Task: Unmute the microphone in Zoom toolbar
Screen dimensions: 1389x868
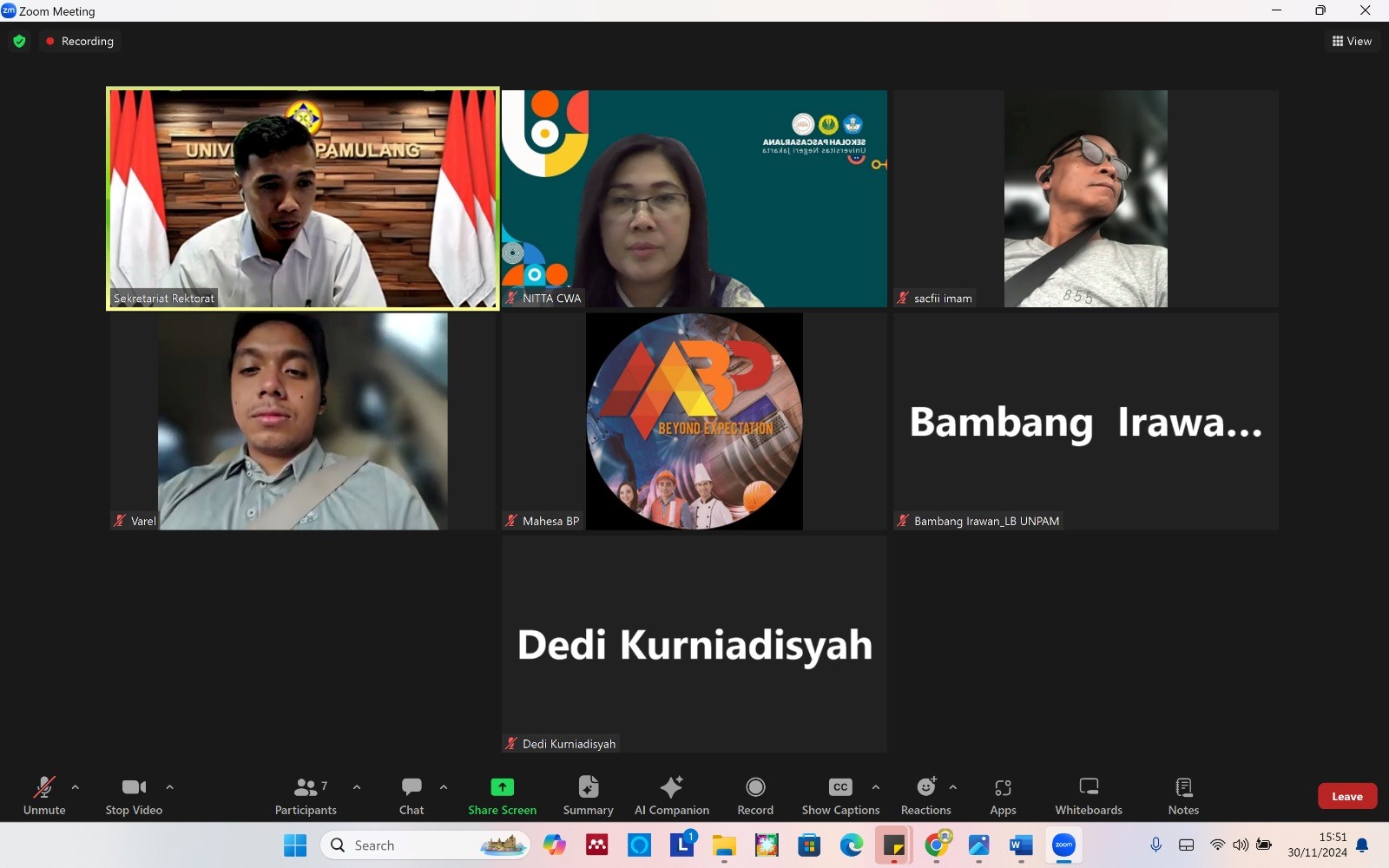Action: pos(44,796)
